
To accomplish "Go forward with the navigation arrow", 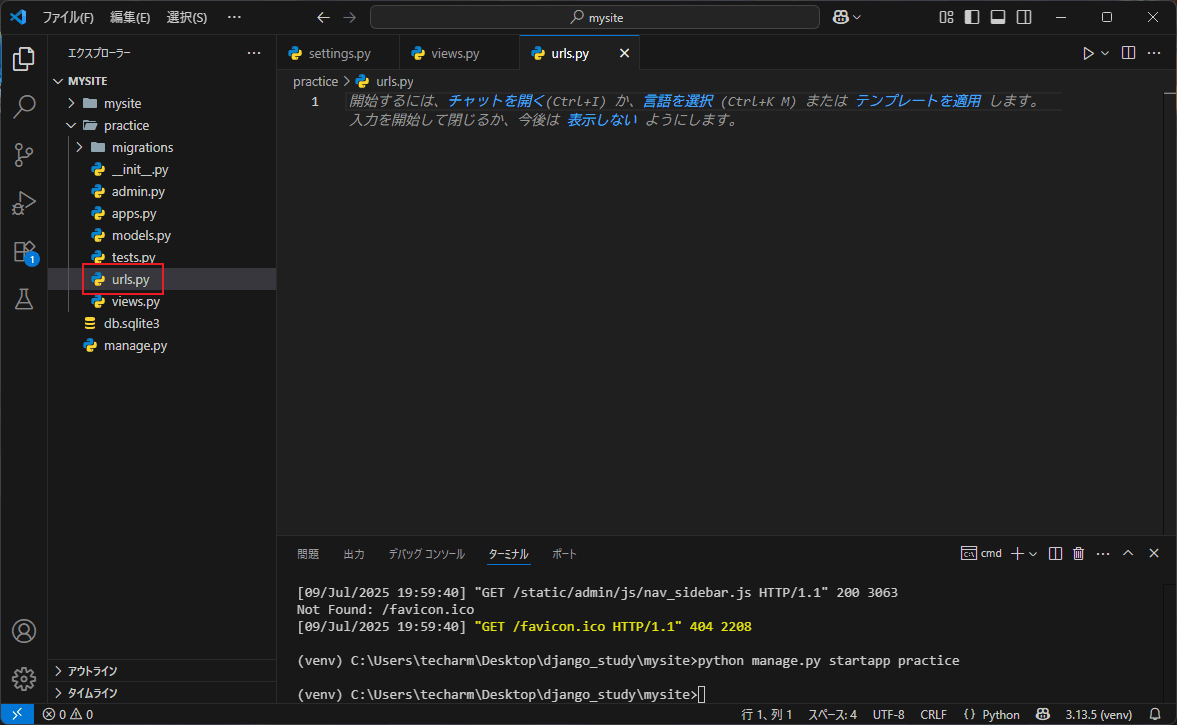I will [350, 17].
